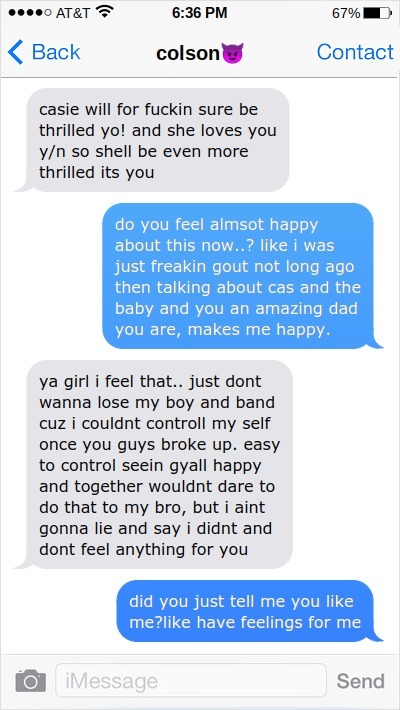Tap the Wi-Fi signal icon
This screenshot has width=400, height=710.
(x=105, y=12)
